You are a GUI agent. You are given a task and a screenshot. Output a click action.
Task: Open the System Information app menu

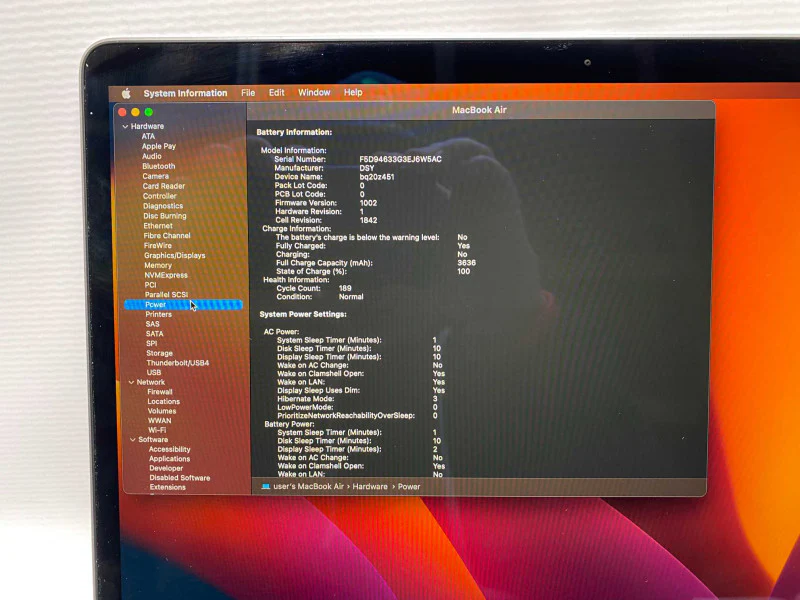(185, 93)
